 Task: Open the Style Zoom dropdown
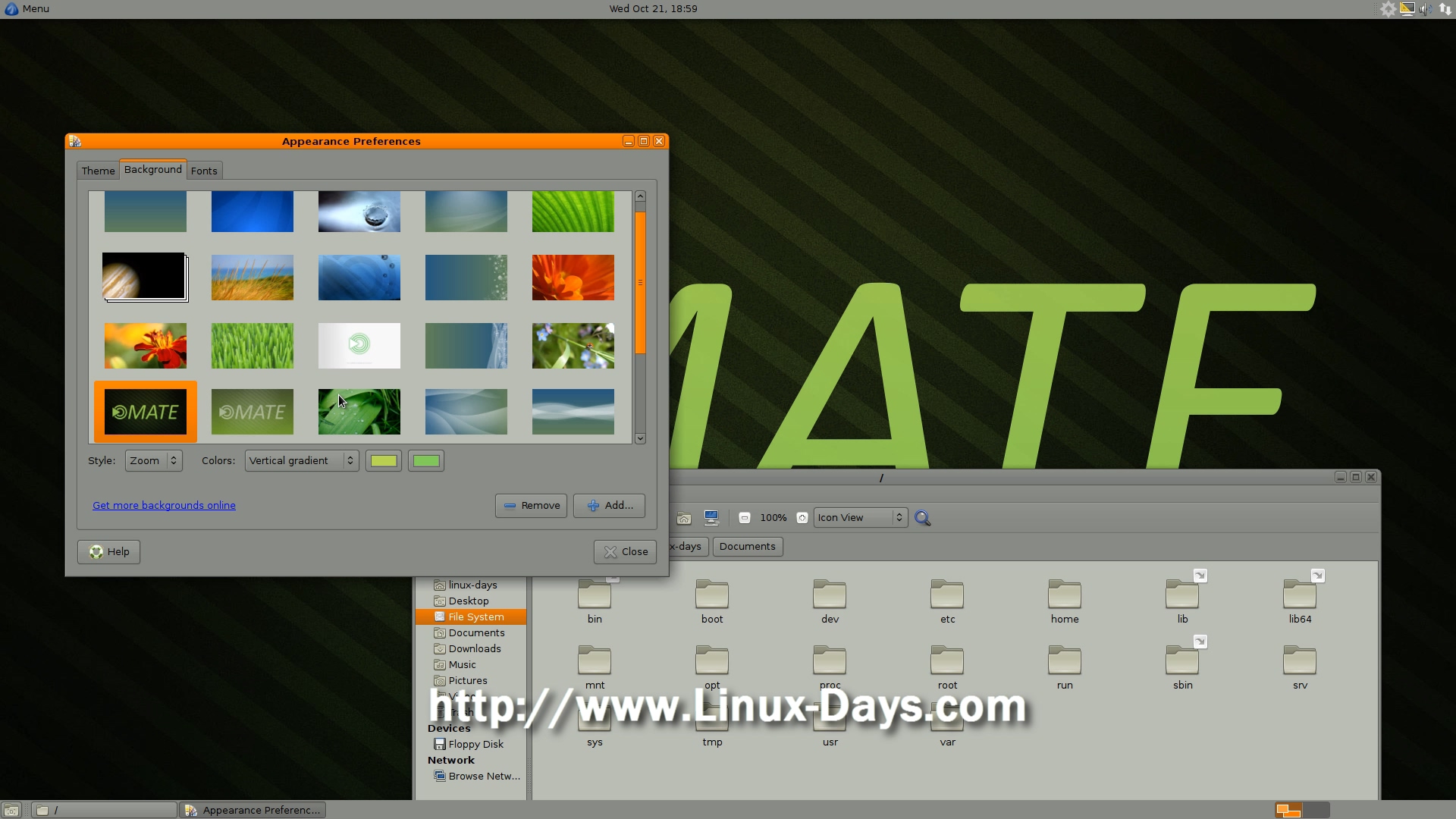[x=154, y=460]
